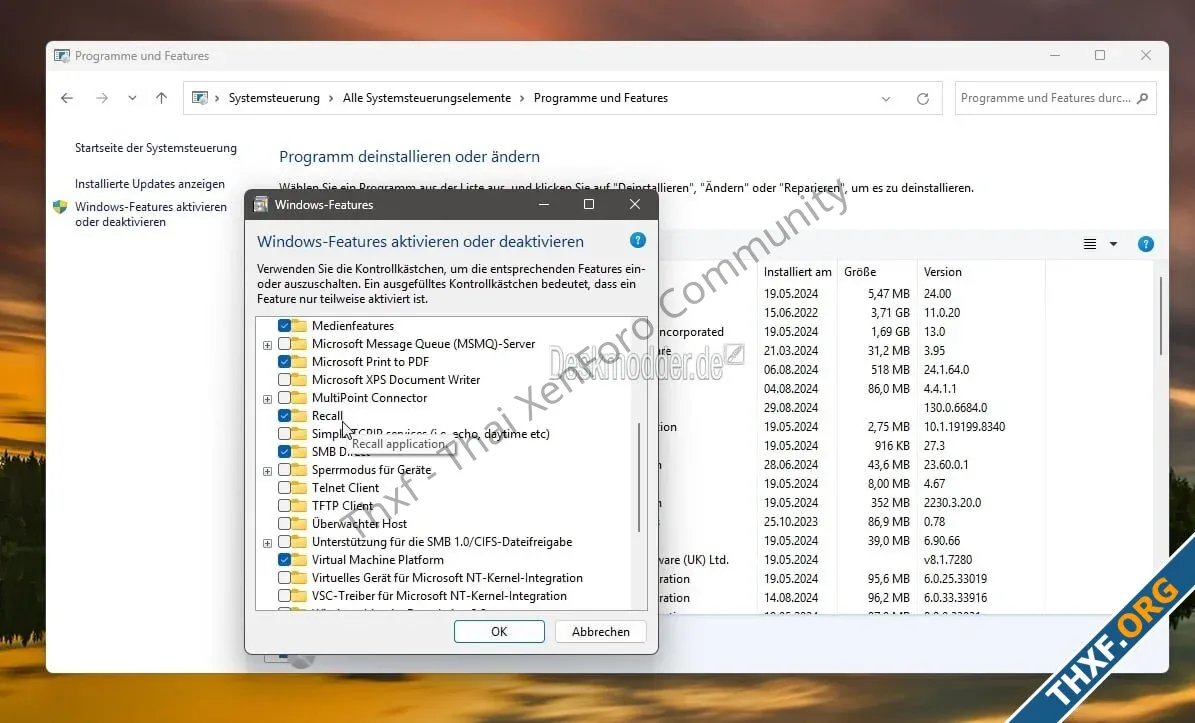Enable Microsoft XPS Document Writer checkbox
Image resolution: width=1195 pixels, height=723 pixels.
(284, 379)
